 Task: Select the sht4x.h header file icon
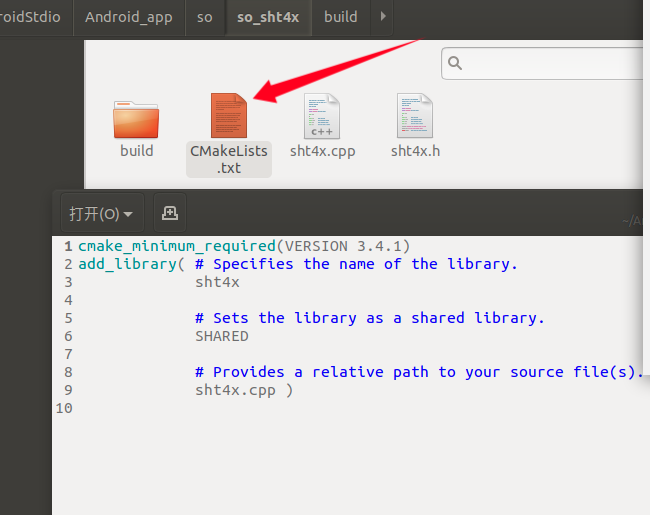(414, 116)
